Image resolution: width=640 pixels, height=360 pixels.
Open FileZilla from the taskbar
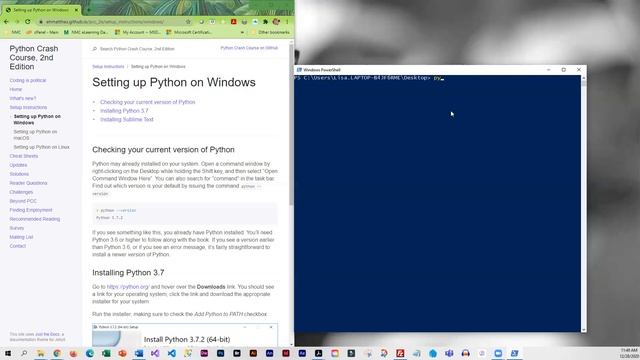(400, 353)
